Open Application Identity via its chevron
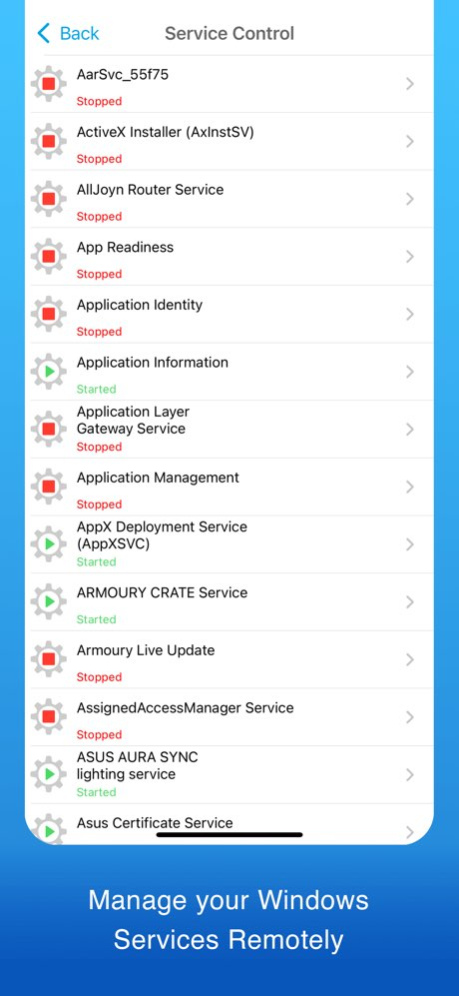 [410, 314]
